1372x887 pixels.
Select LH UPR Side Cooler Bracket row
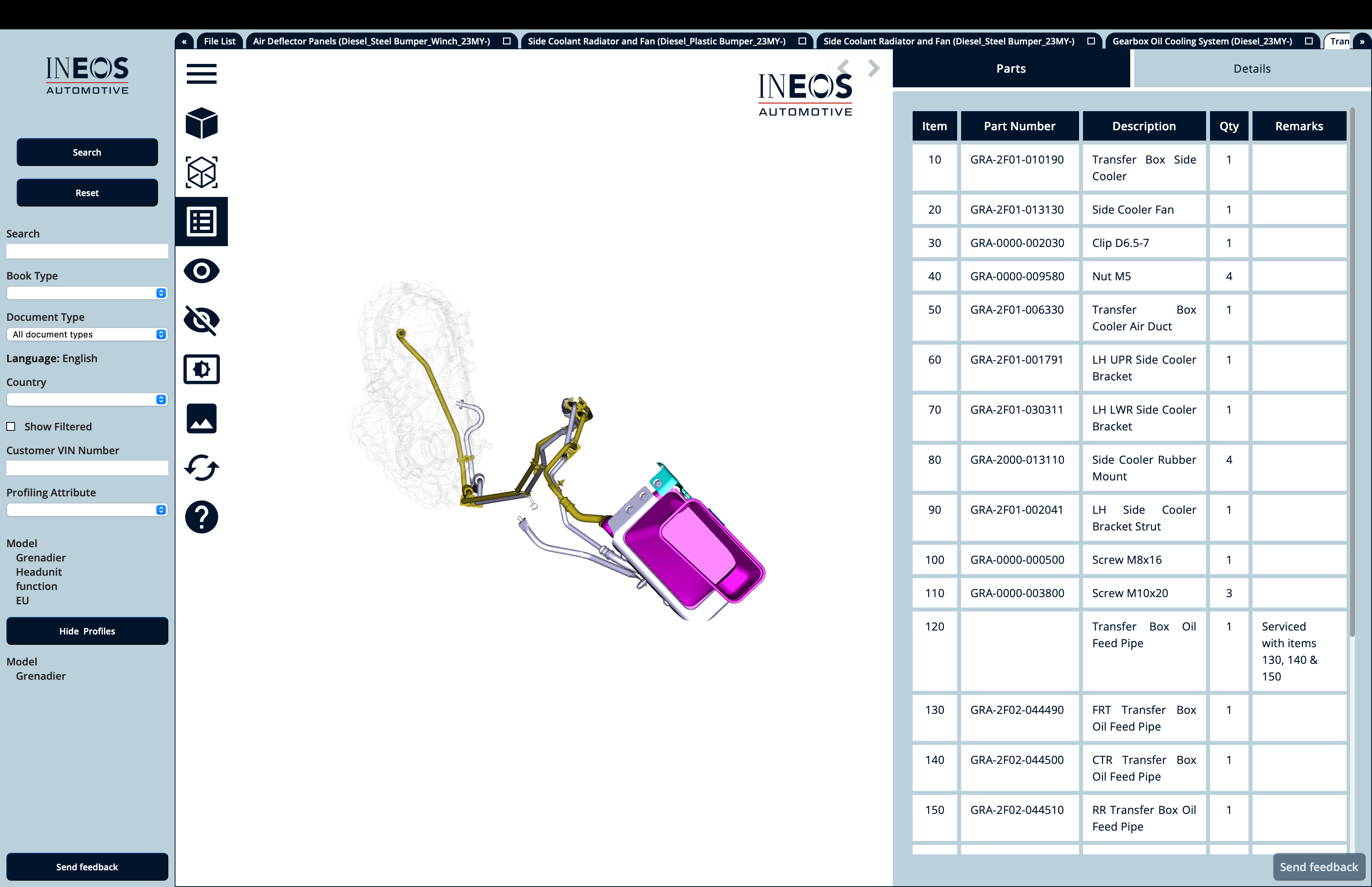pos(1129,368)
